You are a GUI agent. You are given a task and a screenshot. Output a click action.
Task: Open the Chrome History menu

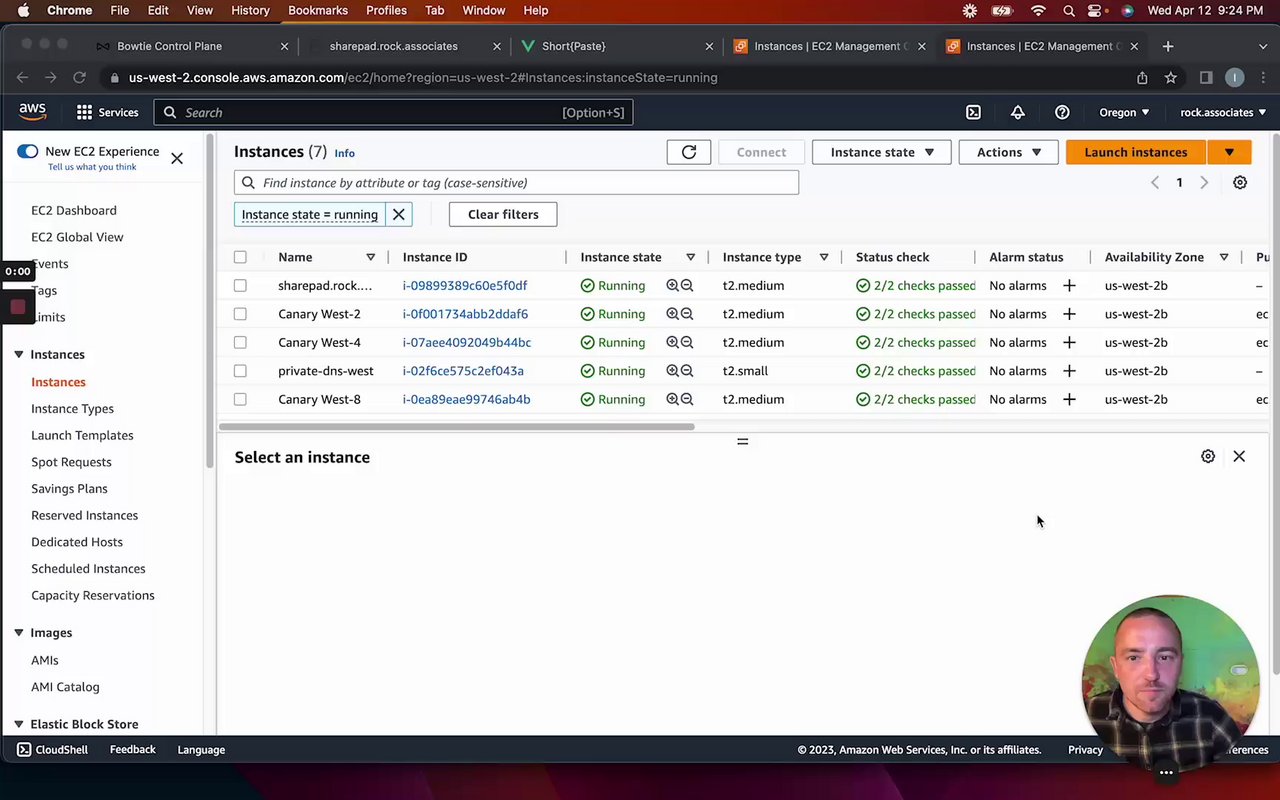(250, 10)
